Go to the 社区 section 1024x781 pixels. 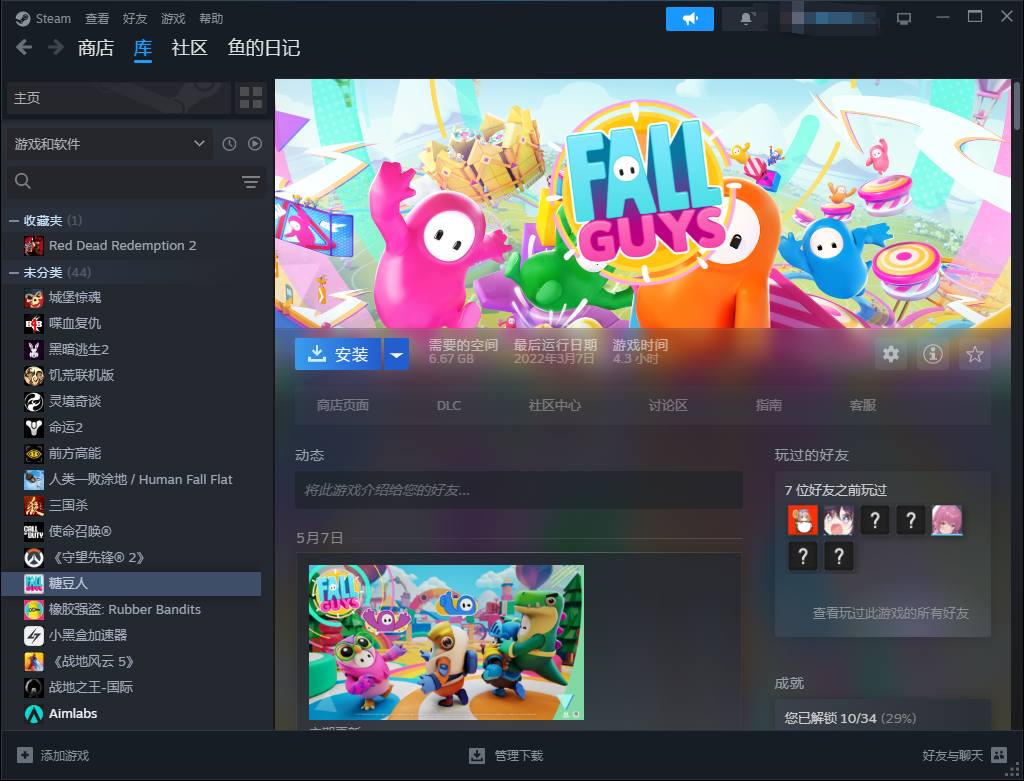point(189,48)
